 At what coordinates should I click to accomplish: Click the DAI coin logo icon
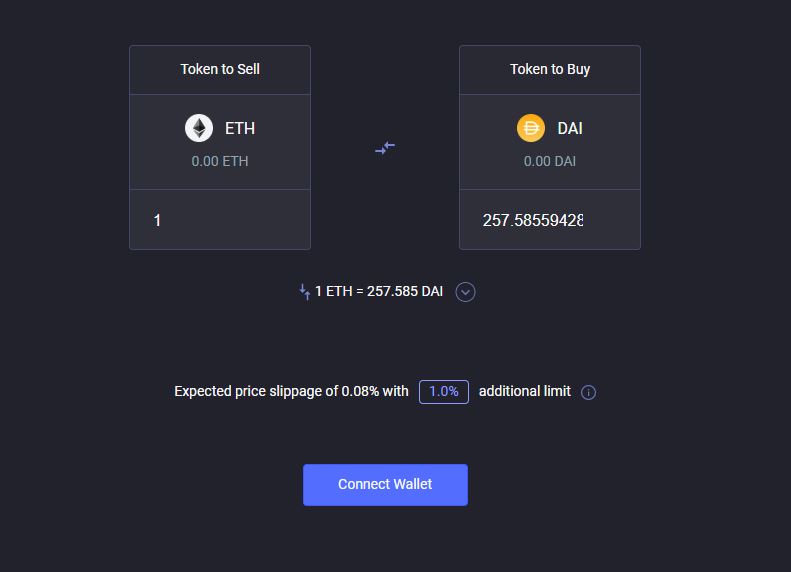531,128
